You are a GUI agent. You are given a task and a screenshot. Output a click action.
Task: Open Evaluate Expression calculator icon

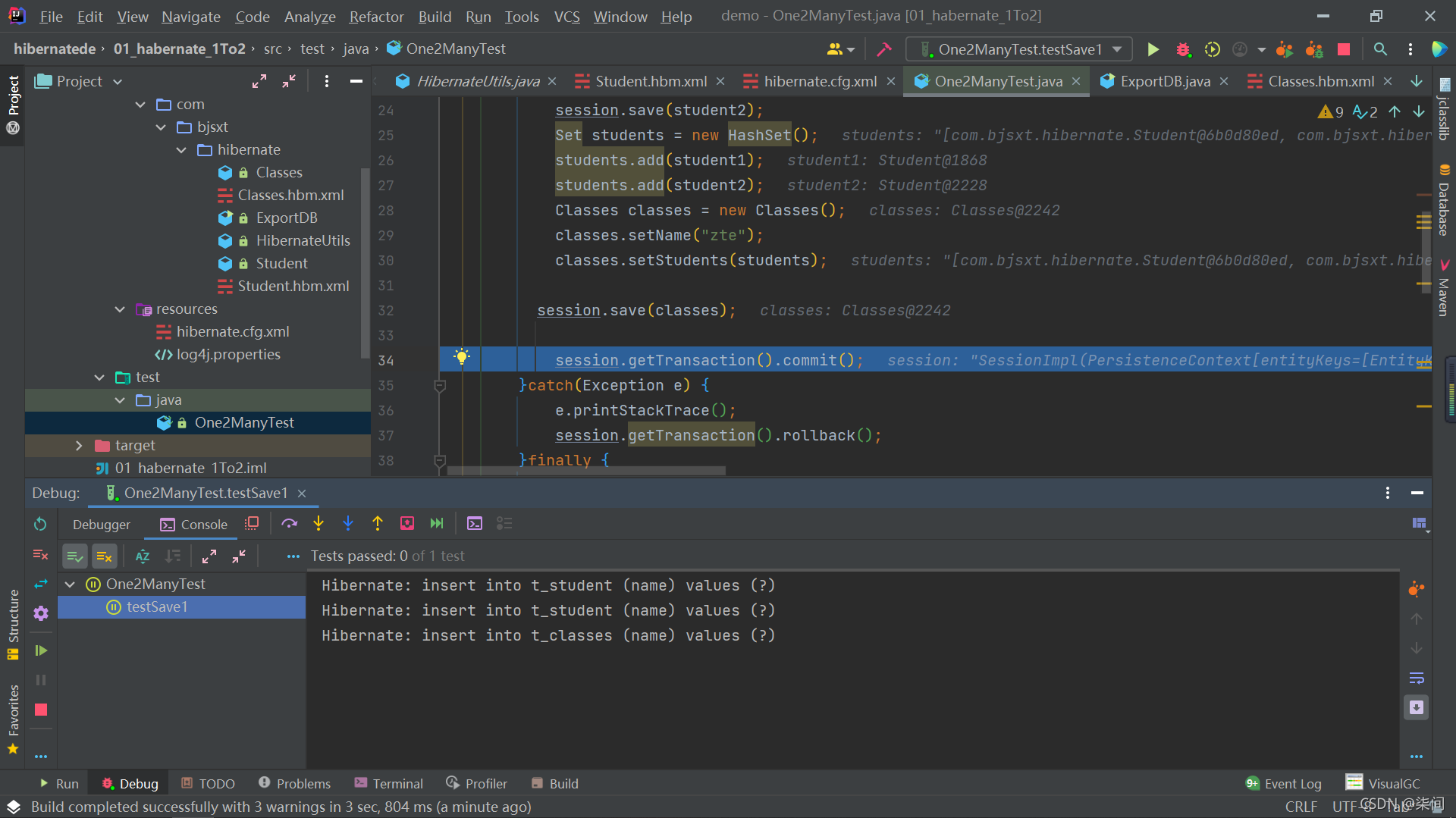475,523
